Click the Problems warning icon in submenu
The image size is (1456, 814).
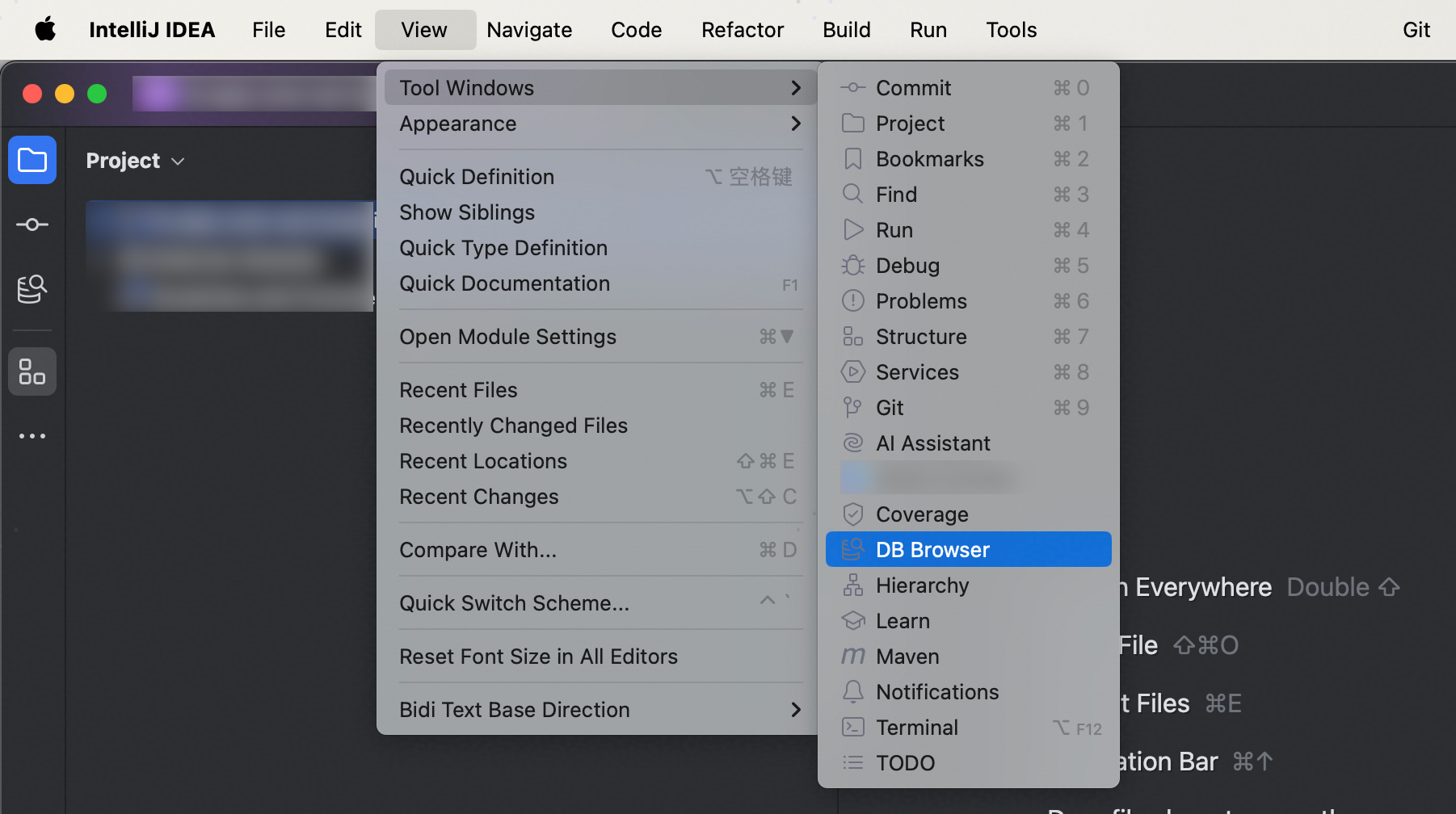point(852,300)
